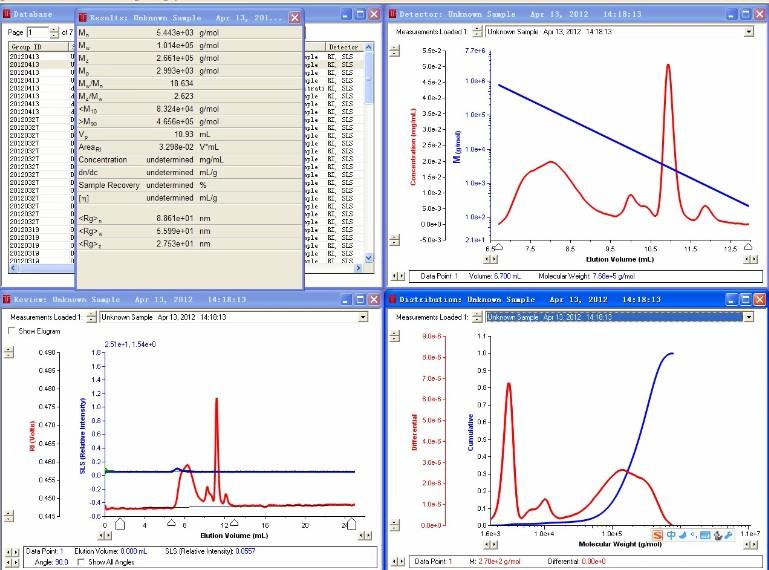Click the upper Y-axis range stepper in the Review plot

pos(9,352)
